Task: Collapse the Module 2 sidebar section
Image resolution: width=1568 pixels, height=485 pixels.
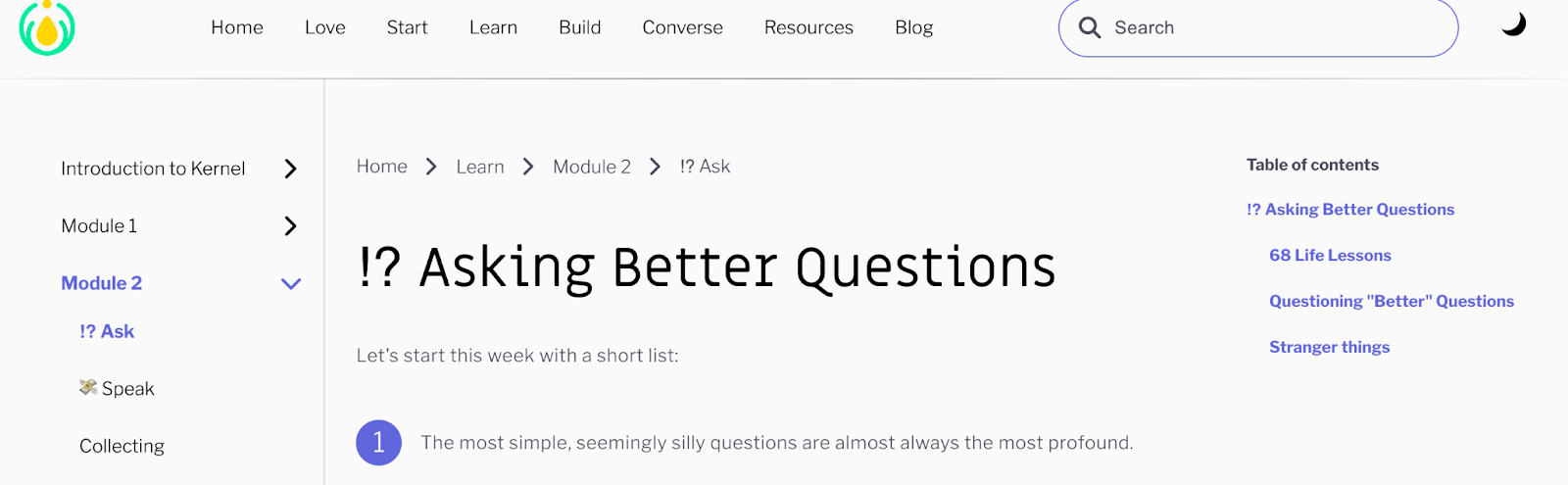Action: pyautogui.click(x=290, y=284)
